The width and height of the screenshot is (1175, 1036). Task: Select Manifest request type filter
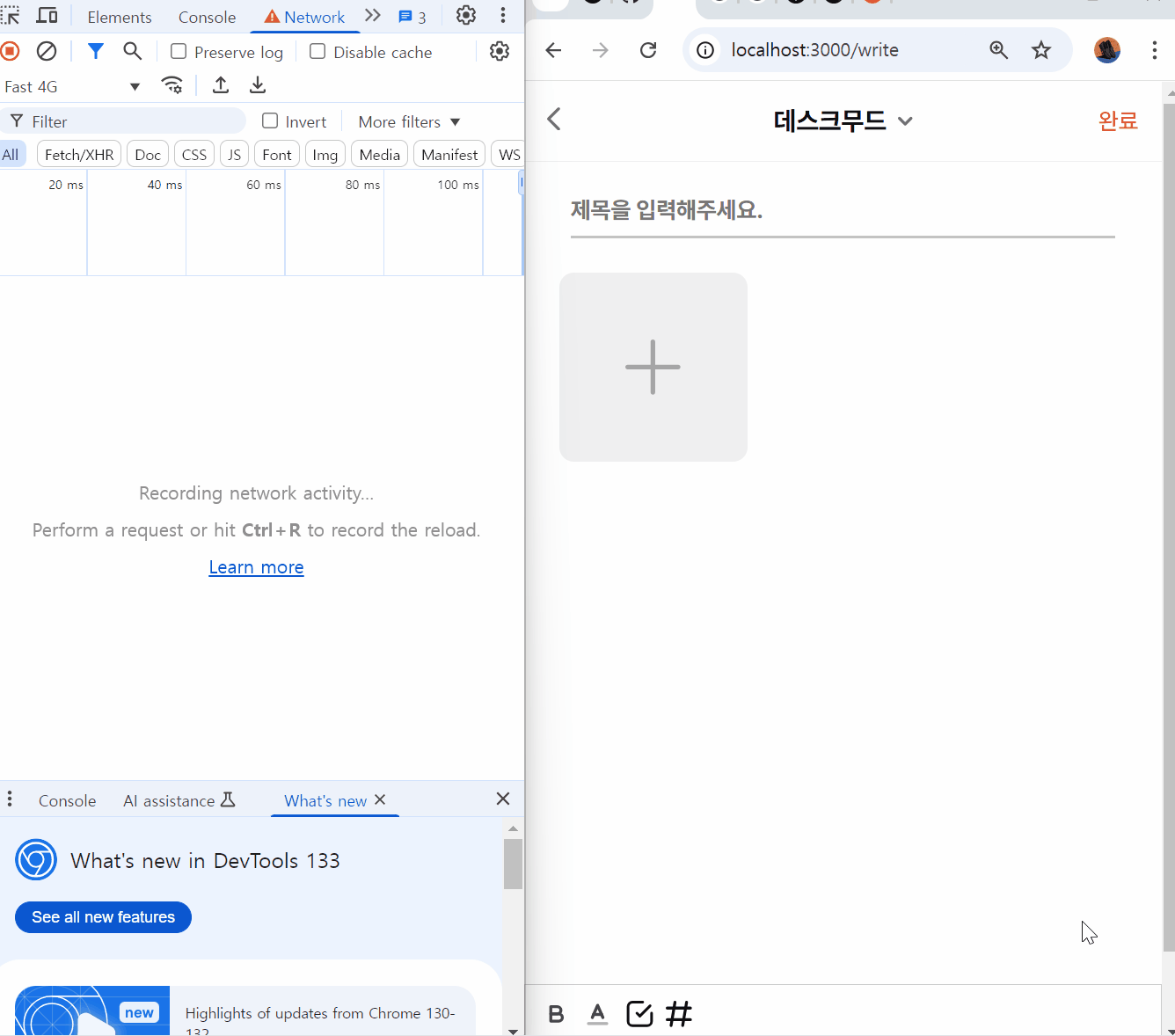(449, 155)
